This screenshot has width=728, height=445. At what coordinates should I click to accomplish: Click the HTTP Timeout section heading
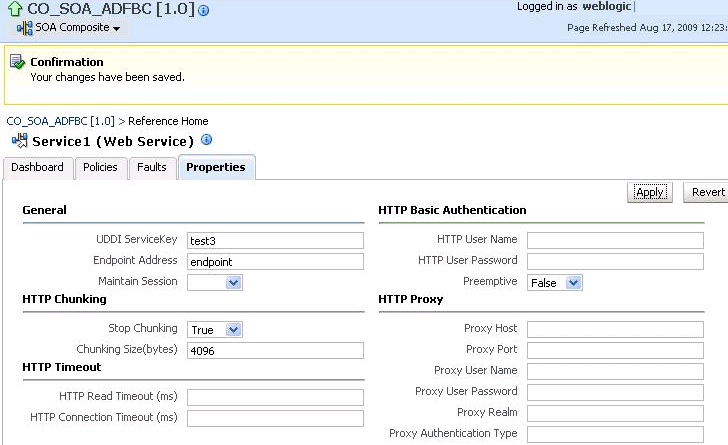coord(62,367)
